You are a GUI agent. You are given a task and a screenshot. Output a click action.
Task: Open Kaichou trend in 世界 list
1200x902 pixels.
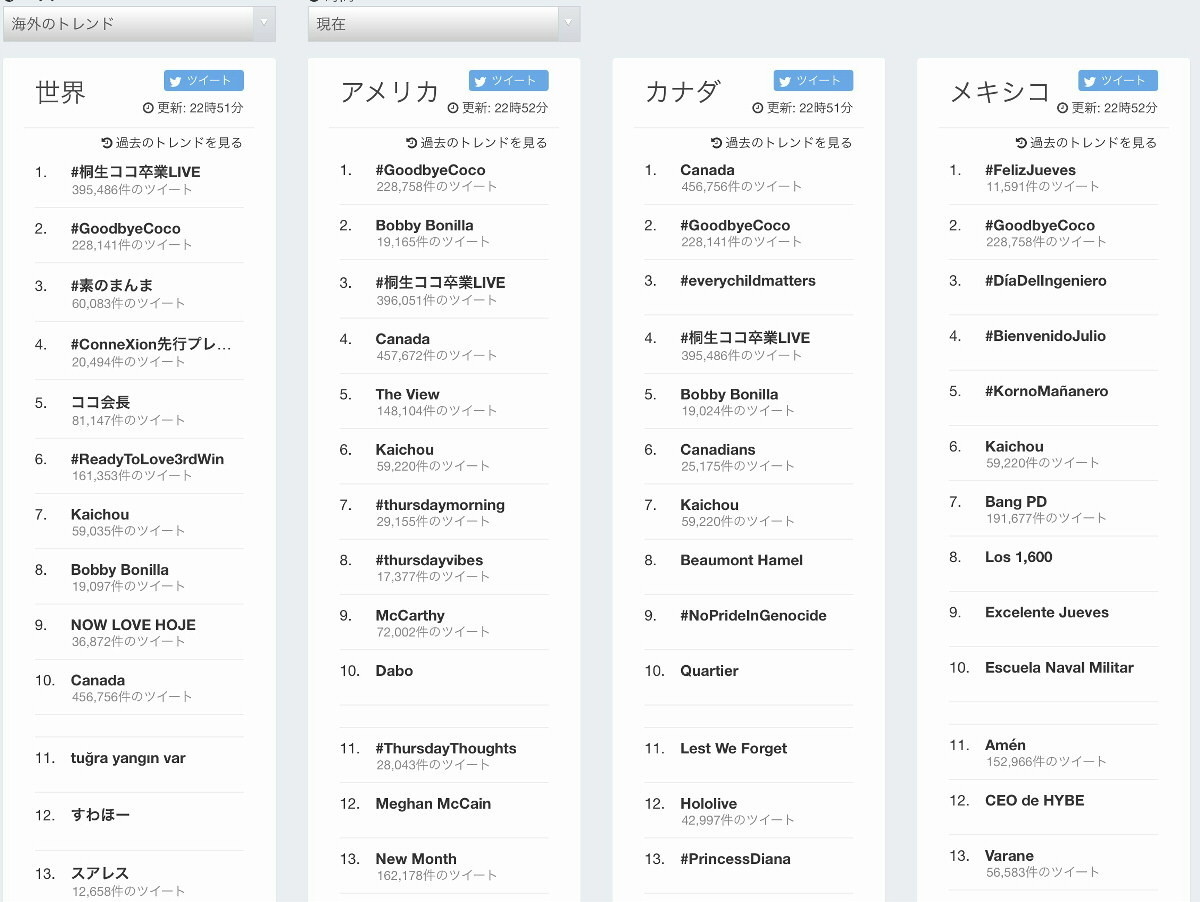100,514
